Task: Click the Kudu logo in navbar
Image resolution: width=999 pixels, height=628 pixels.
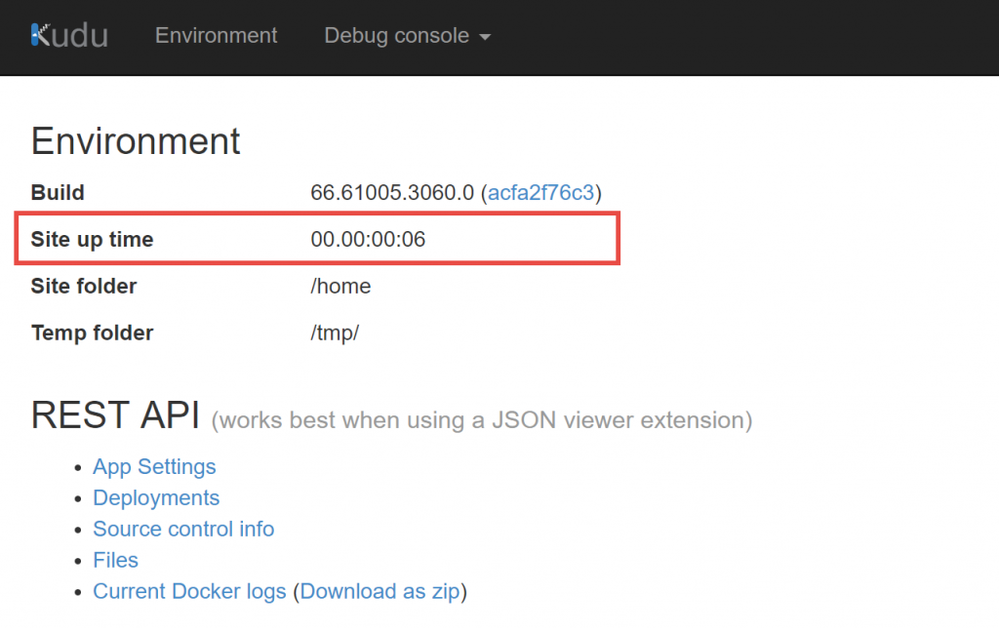Action: (x=69, y=36)
